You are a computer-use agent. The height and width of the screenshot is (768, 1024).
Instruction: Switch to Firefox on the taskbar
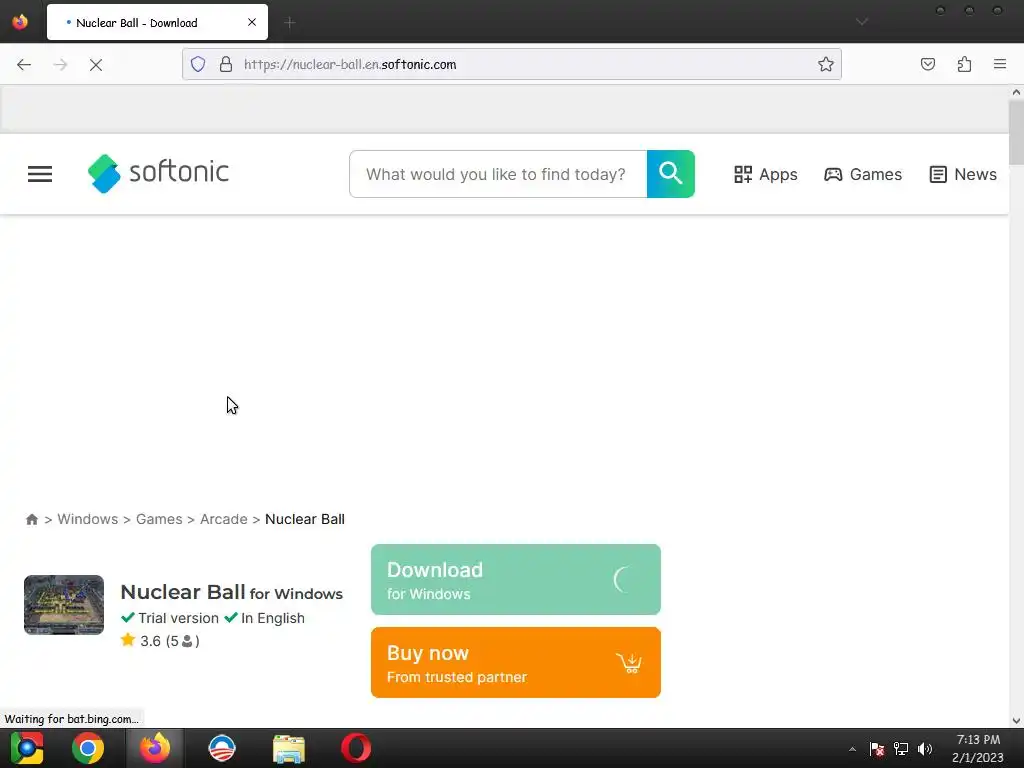coord(155,748)
